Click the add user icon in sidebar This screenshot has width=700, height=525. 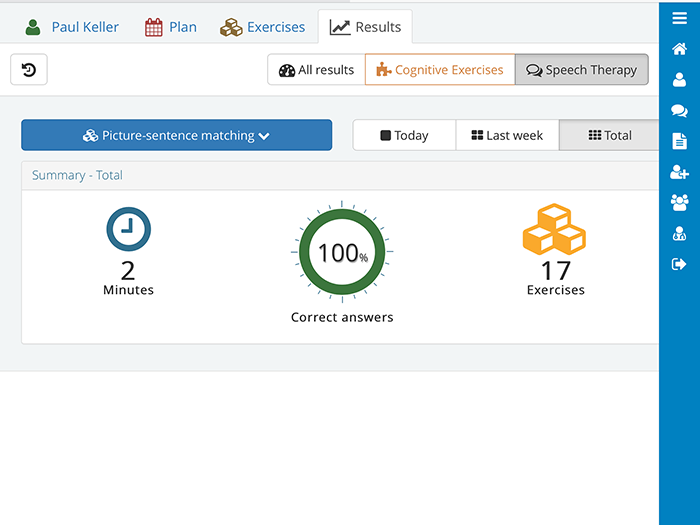click(679, 172)
